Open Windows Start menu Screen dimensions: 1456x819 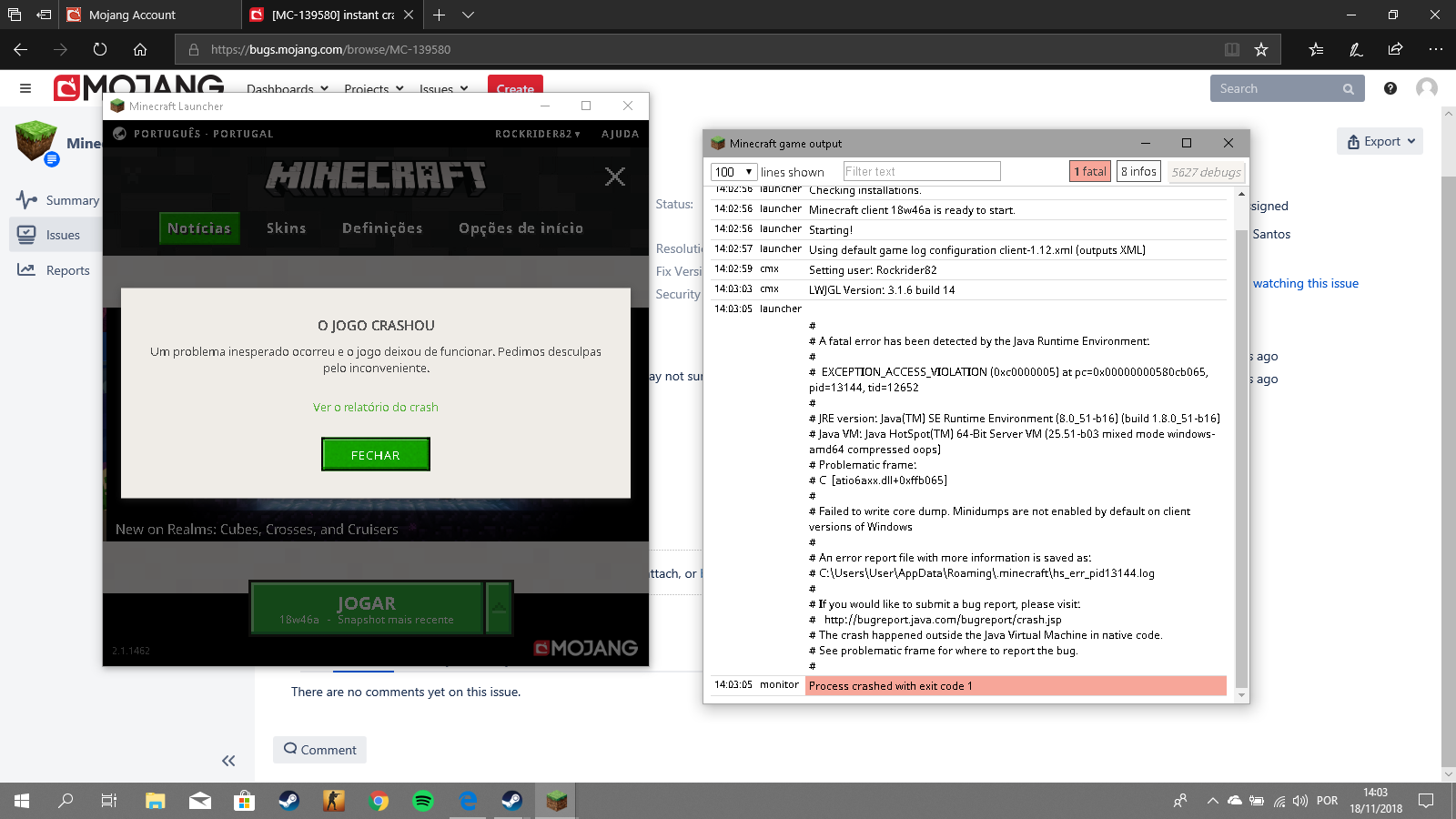pyautogui.click(x=22, y=801)
